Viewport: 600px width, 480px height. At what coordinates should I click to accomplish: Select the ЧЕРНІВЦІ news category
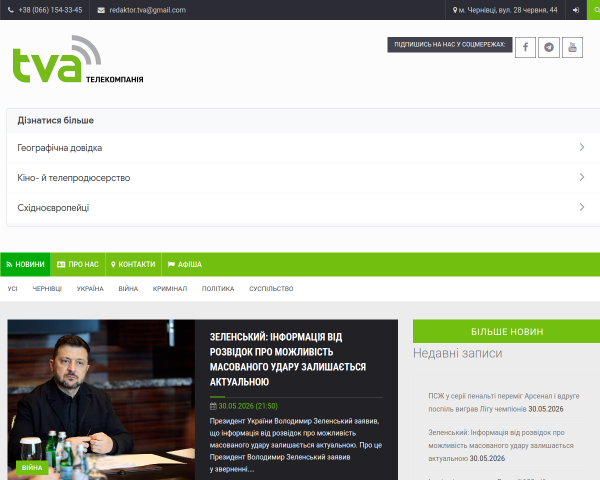47,289
